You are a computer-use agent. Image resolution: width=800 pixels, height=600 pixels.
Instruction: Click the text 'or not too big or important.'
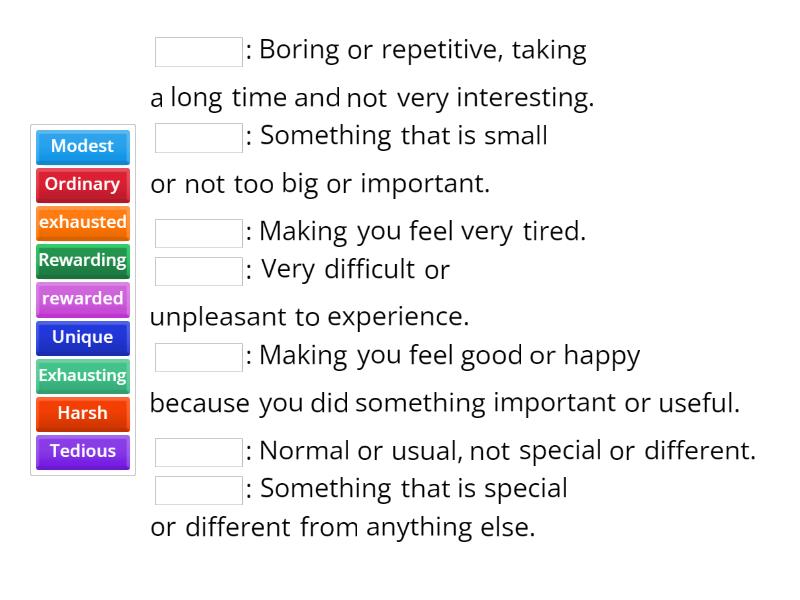[x=320, y=184]
